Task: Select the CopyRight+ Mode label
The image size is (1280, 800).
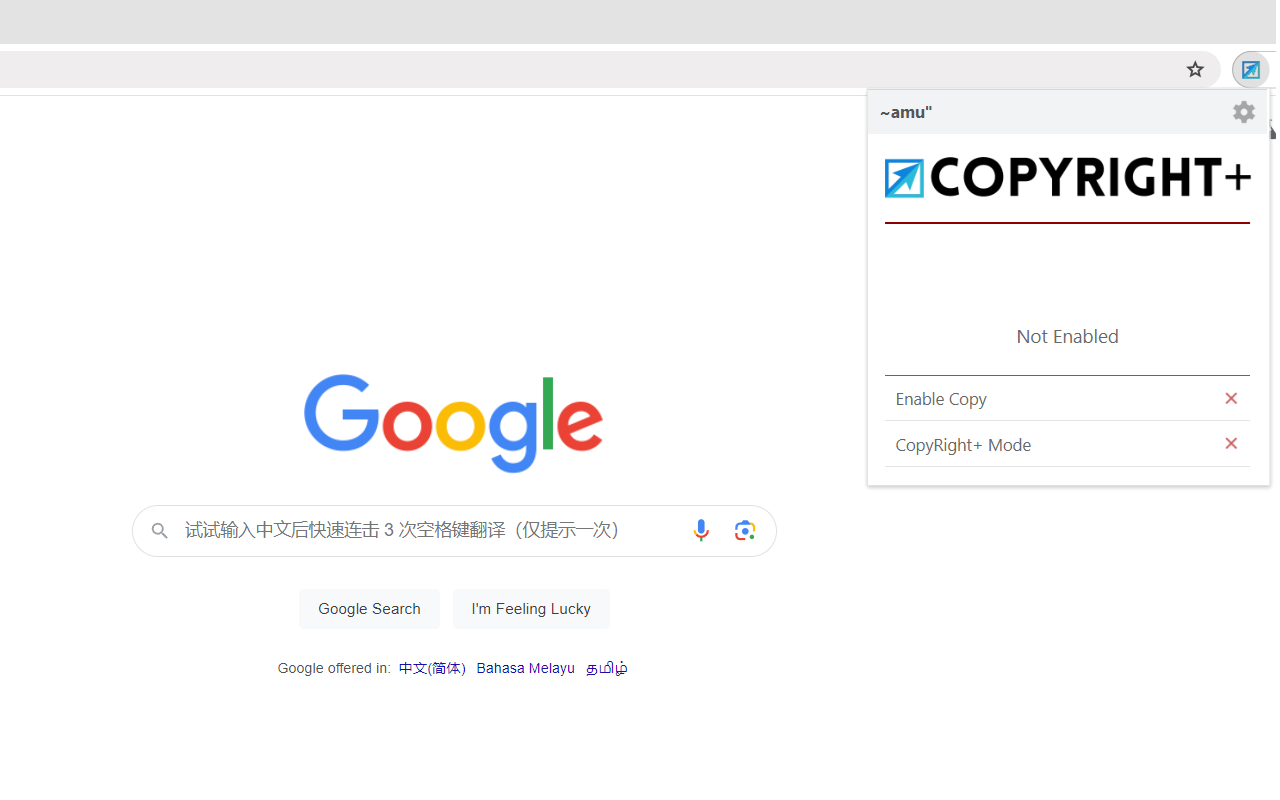Action: [963, 445]
